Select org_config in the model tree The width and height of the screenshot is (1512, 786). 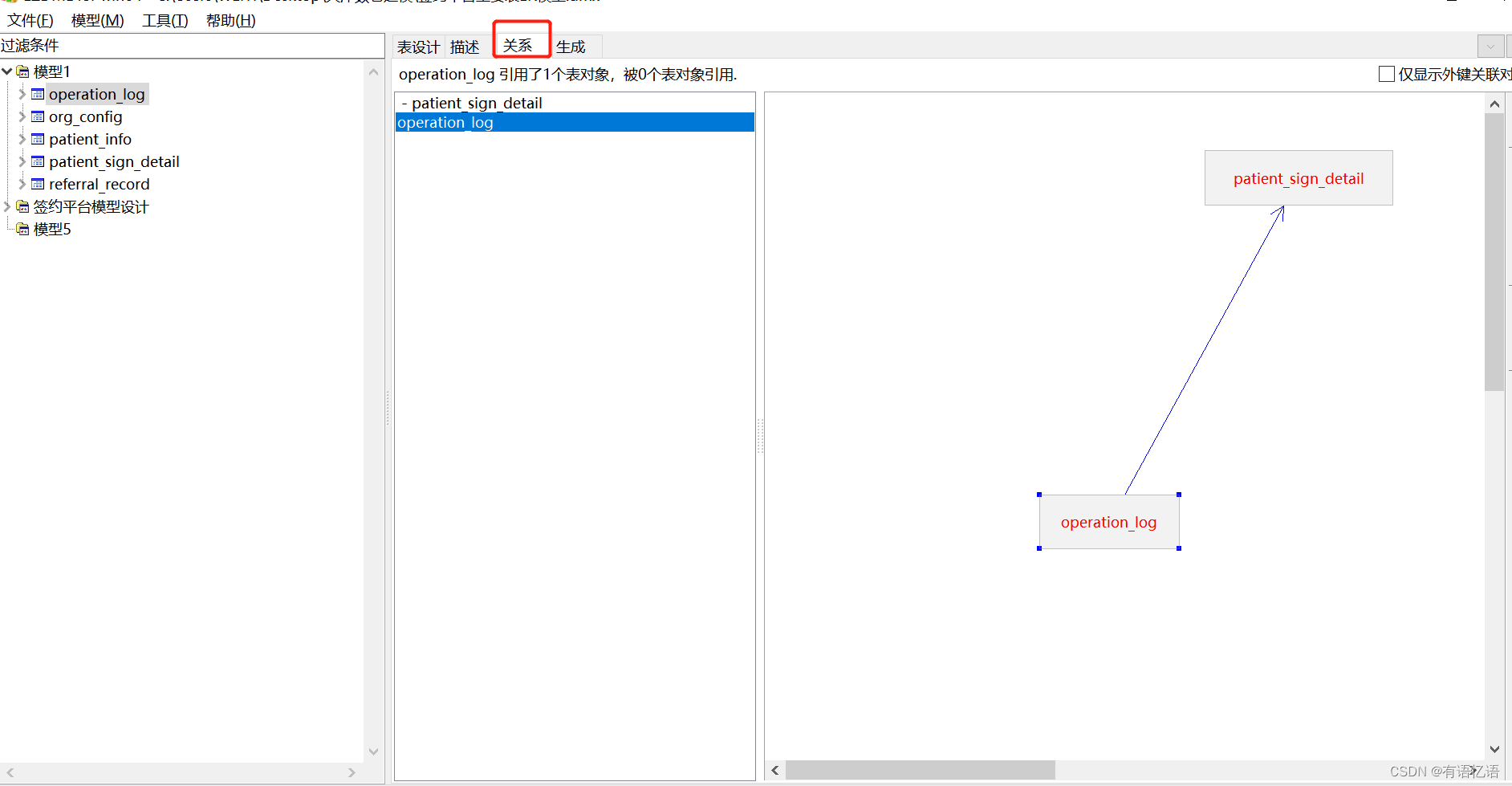pos(86,116)
